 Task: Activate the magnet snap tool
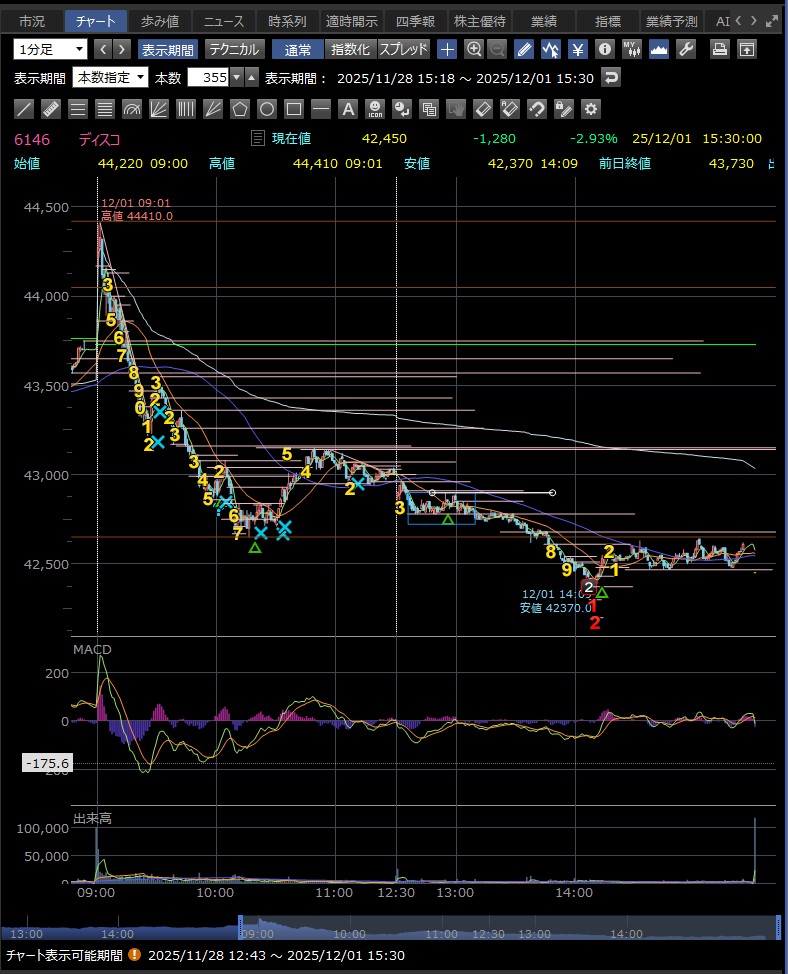537,109
